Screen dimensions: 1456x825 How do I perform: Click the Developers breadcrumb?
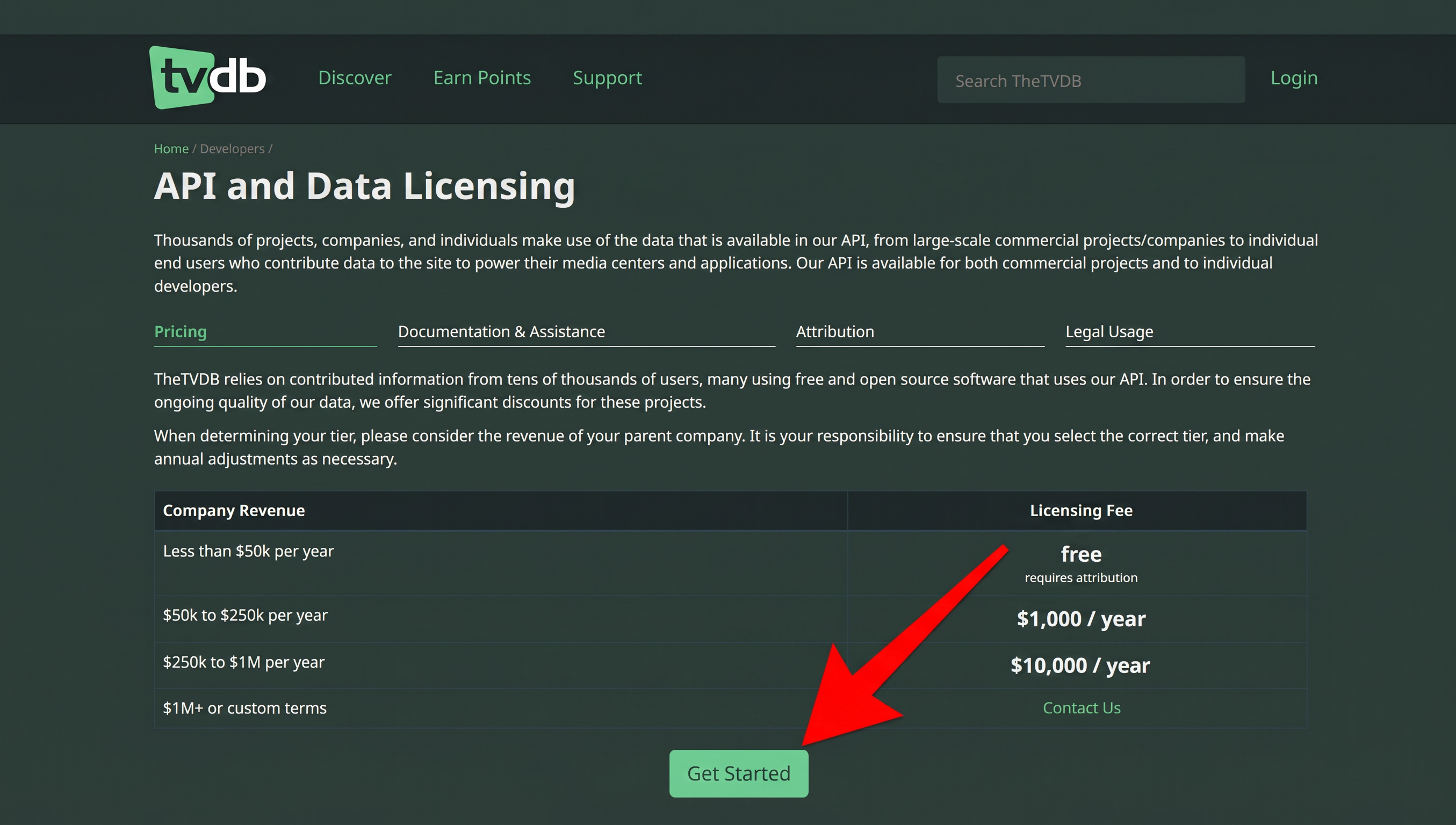(232, 148)
